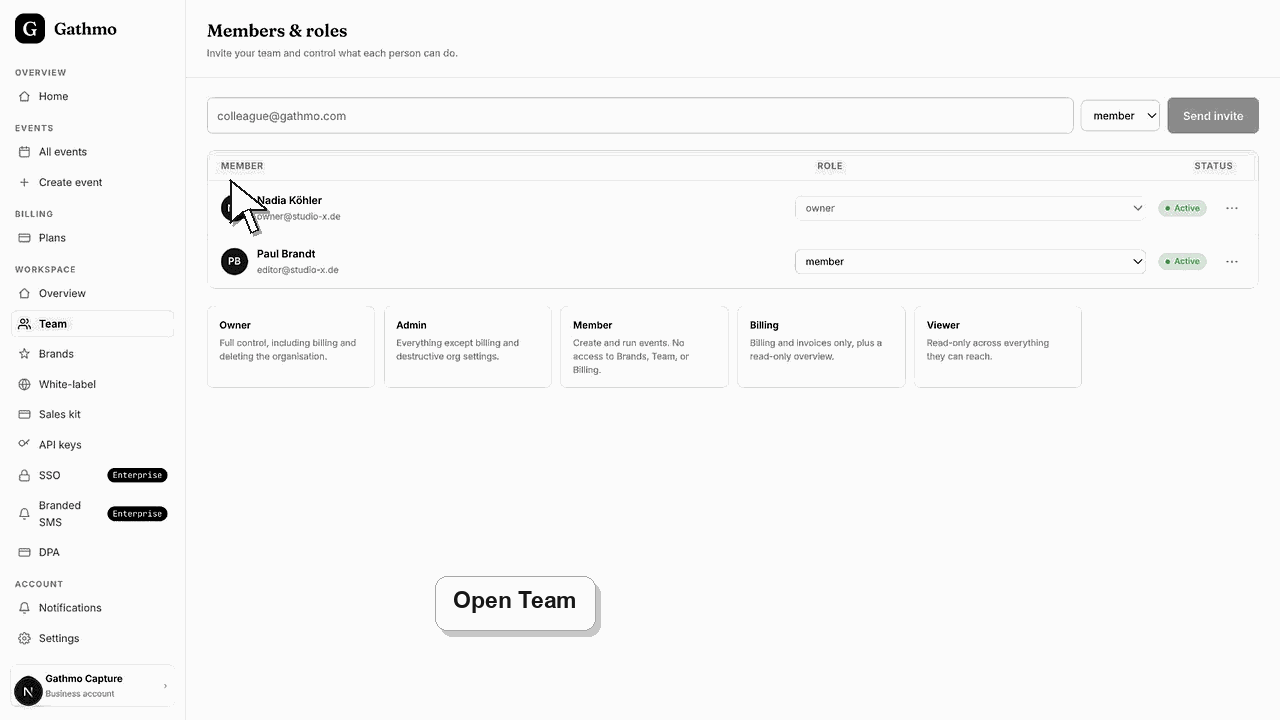This screenshot has width=1280, height=720.
Task: Click the Owner role description card
Action: (x=291, y=347)
